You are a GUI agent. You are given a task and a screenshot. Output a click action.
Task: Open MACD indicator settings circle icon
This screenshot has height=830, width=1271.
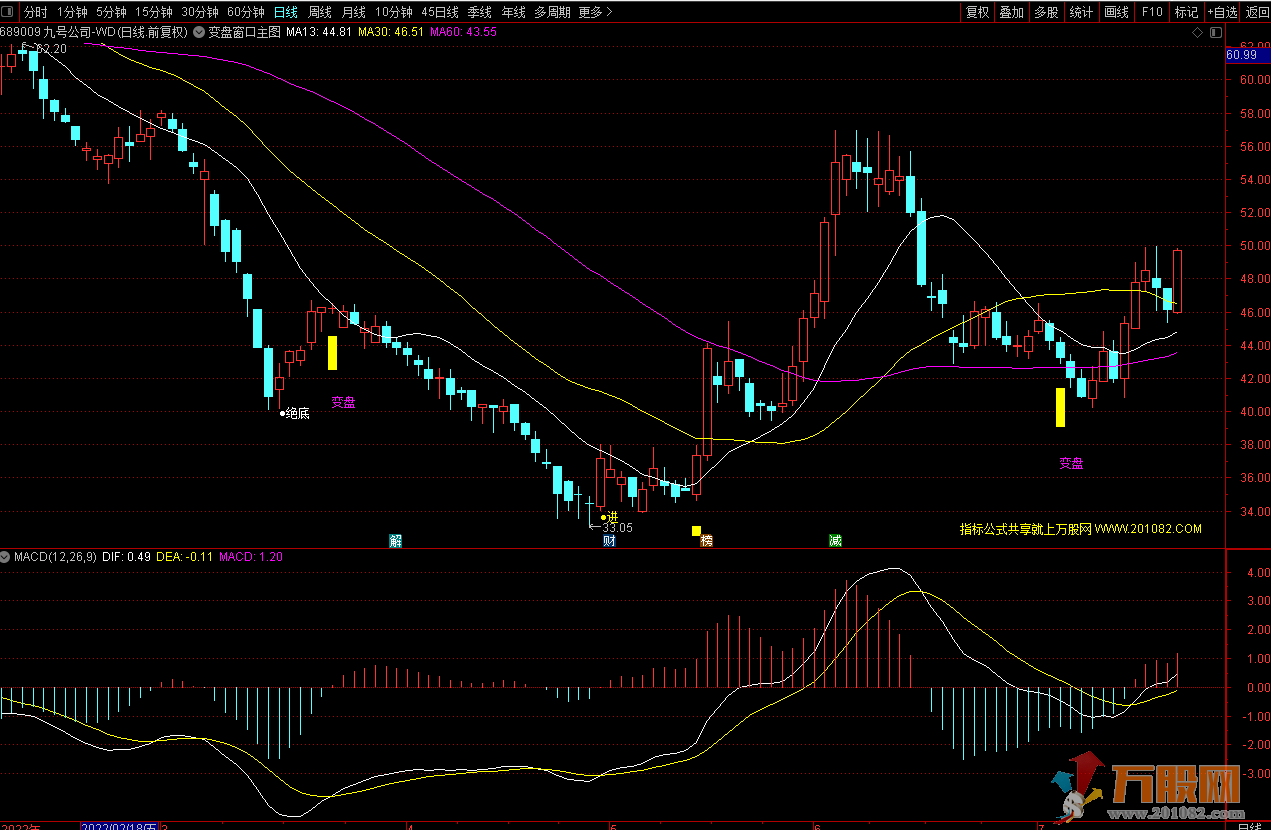click(x=5, y=557)
